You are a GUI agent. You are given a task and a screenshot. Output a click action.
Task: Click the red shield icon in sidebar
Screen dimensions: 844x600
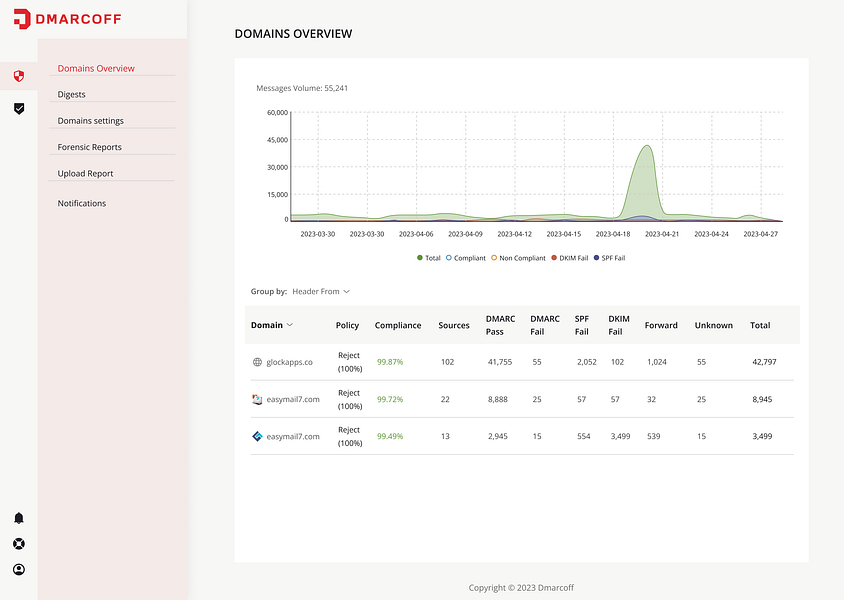pos(18,76)
